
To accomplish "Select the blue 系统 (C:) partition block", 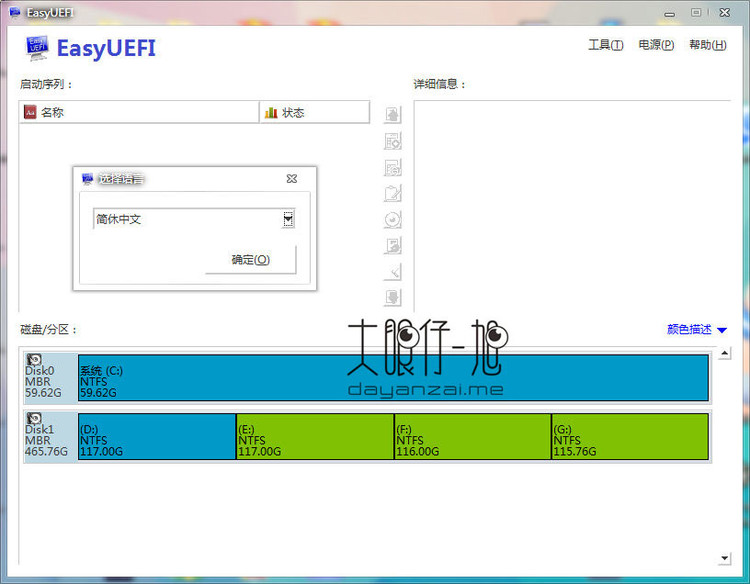I will click(x=393, y=377).
